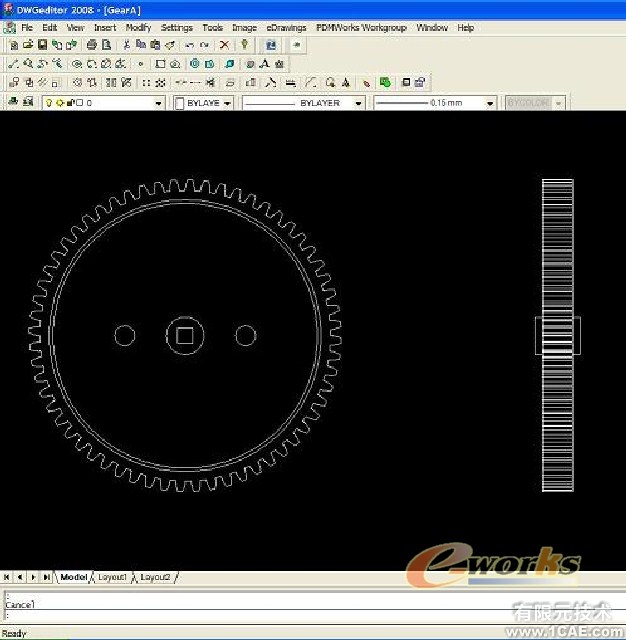Open the Window menu
Screen dimensions: 626x640
click(432, 28)
